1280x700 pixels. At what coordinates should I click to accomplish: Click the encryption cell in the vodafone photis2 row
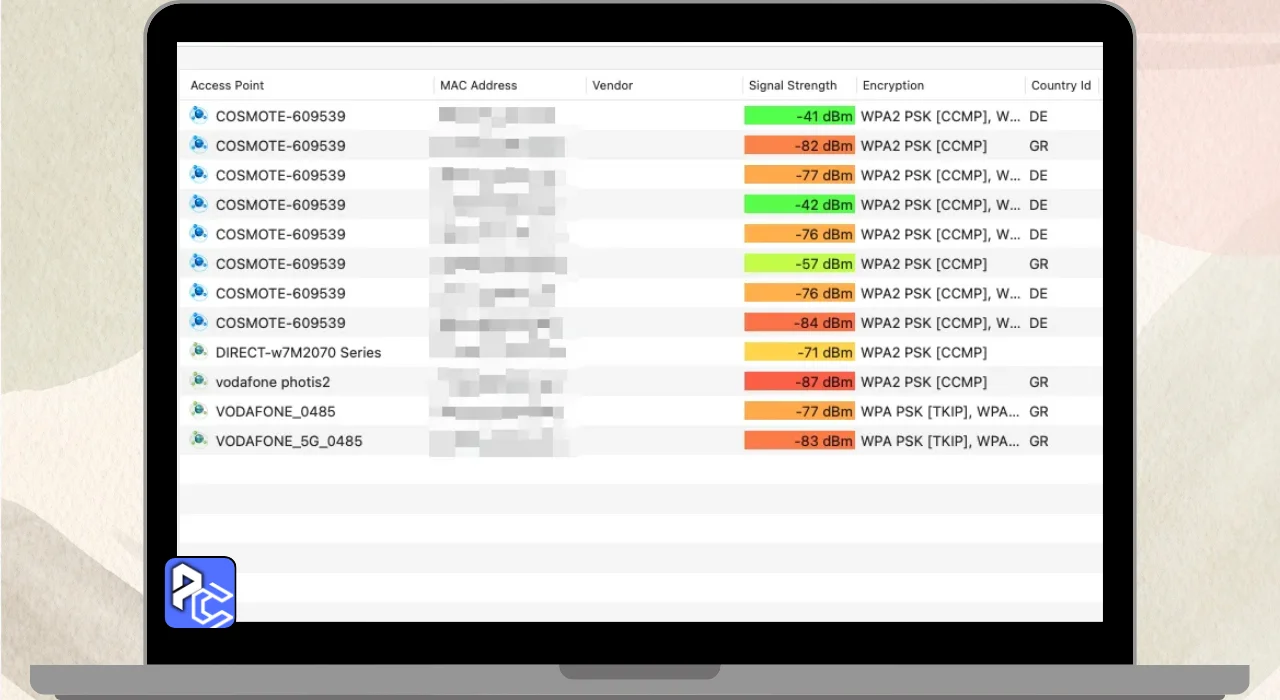point(924,382)
